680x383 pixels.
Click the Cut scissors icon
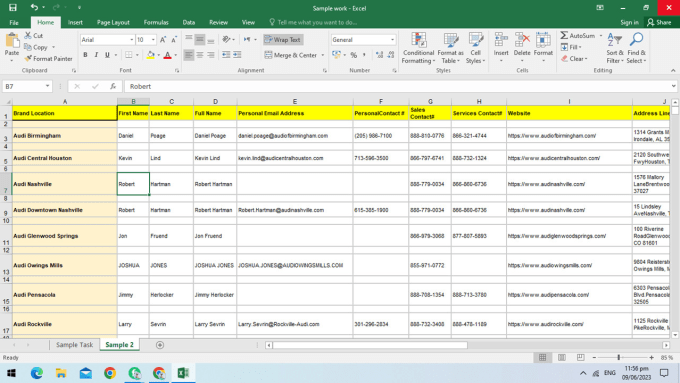tap(28, 36)
